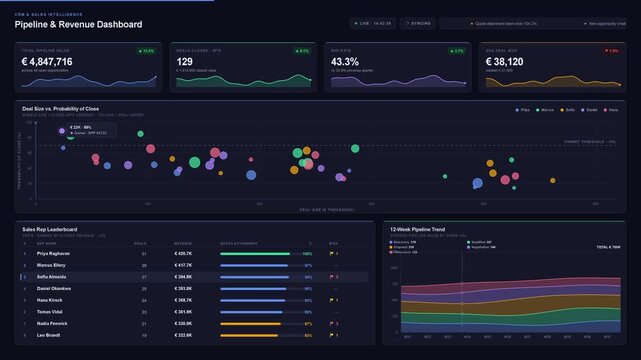
Task: Sort the leaderboard by the Rep Name column
Action: pyautogui.click(x=46, y=244)
